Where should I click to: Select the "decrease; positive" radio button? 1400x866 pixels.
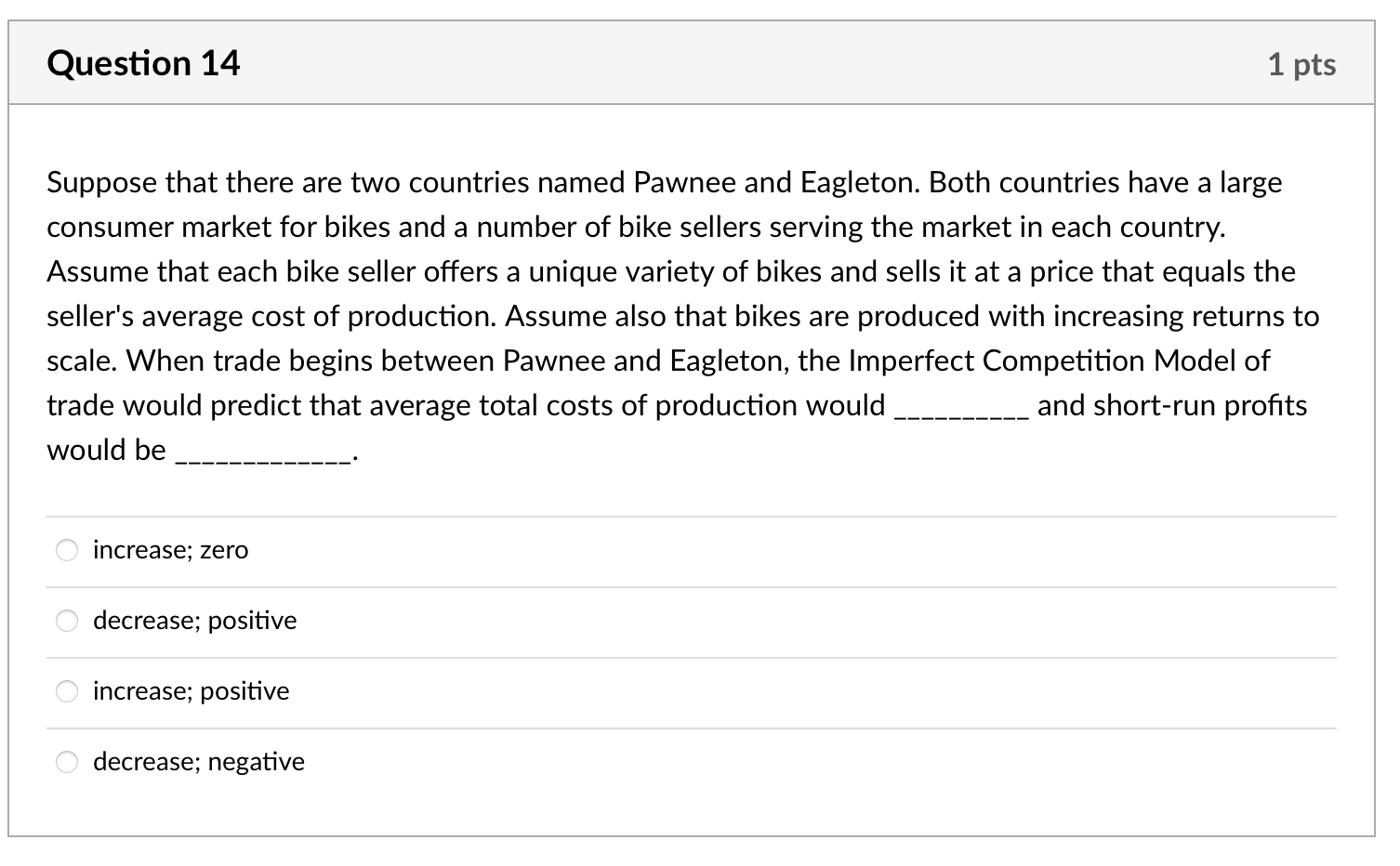click(x=66, y=621)
